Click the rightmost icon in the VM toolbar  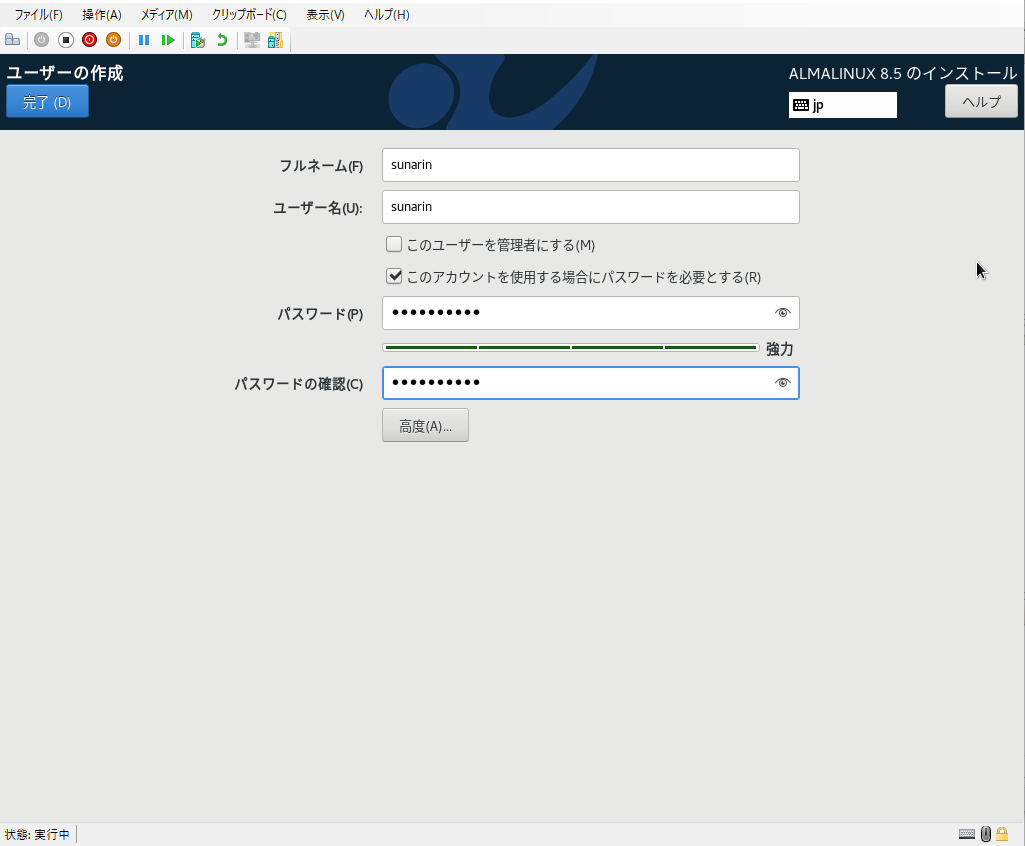point(275,40)
